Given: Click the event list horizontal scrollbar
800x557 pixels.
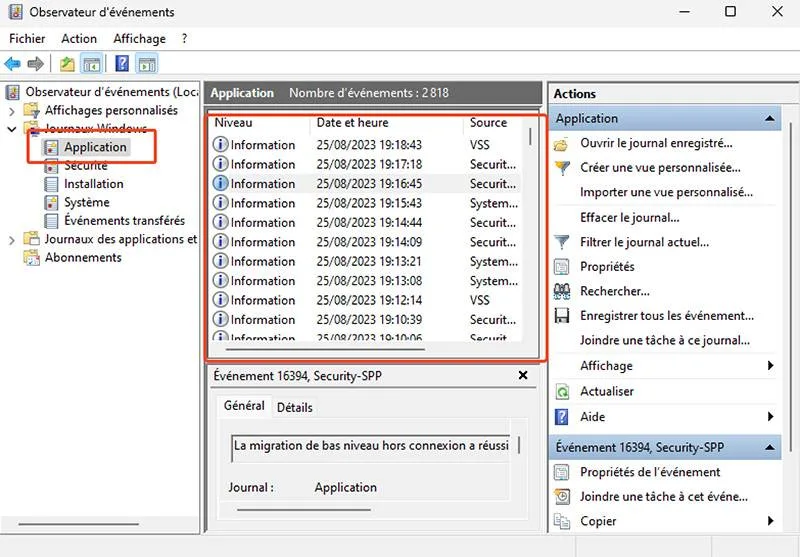Looking at the screenshot, I should (x=325, y=349).
